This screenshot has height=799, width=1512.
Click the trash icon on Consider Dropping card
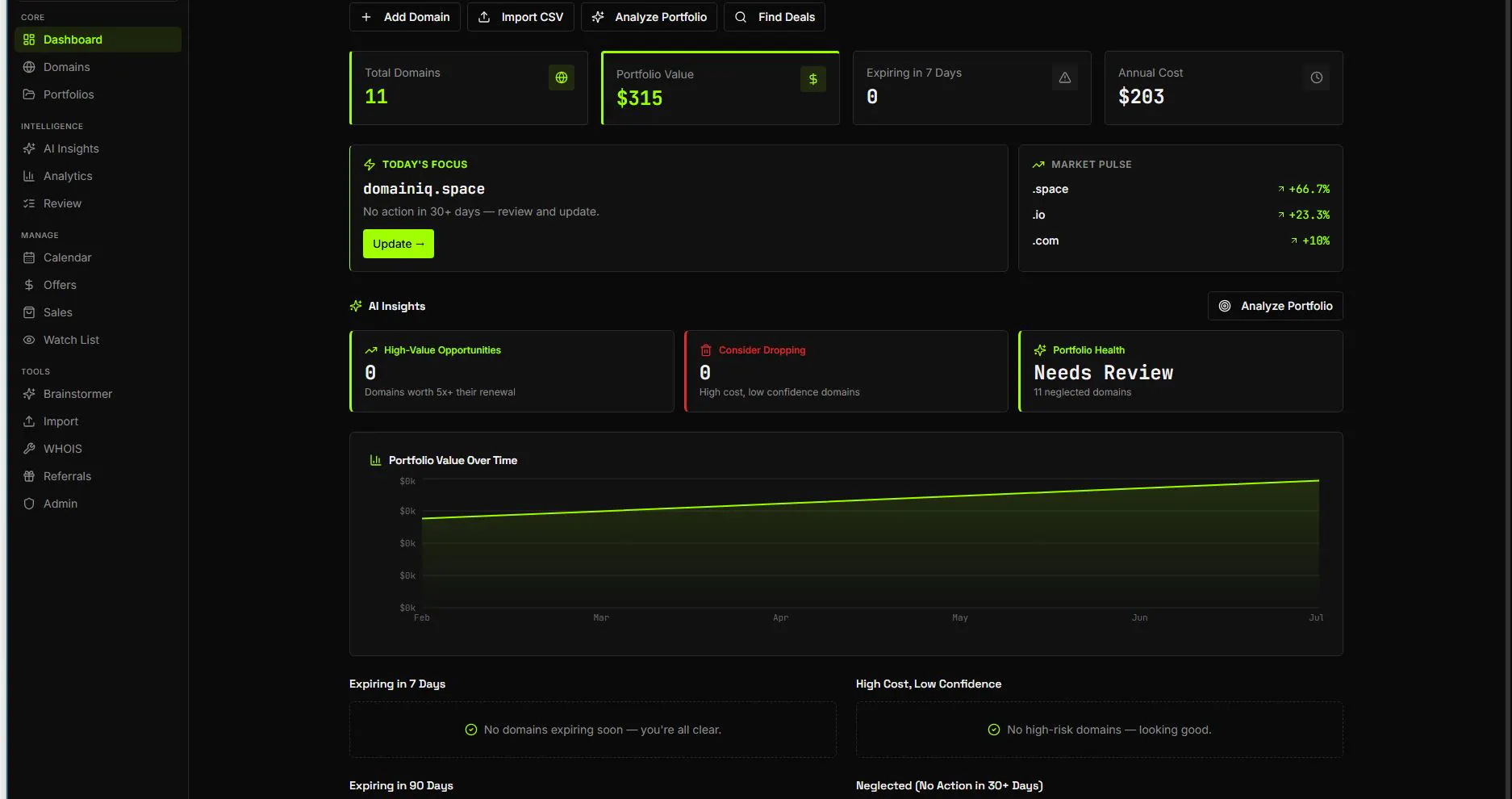point(706,350)
